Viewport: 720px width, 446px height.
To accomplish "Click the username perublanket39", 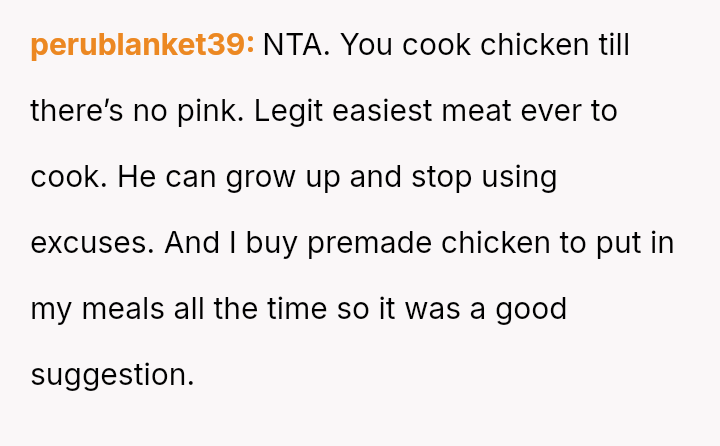I will (x=142, y=46).
